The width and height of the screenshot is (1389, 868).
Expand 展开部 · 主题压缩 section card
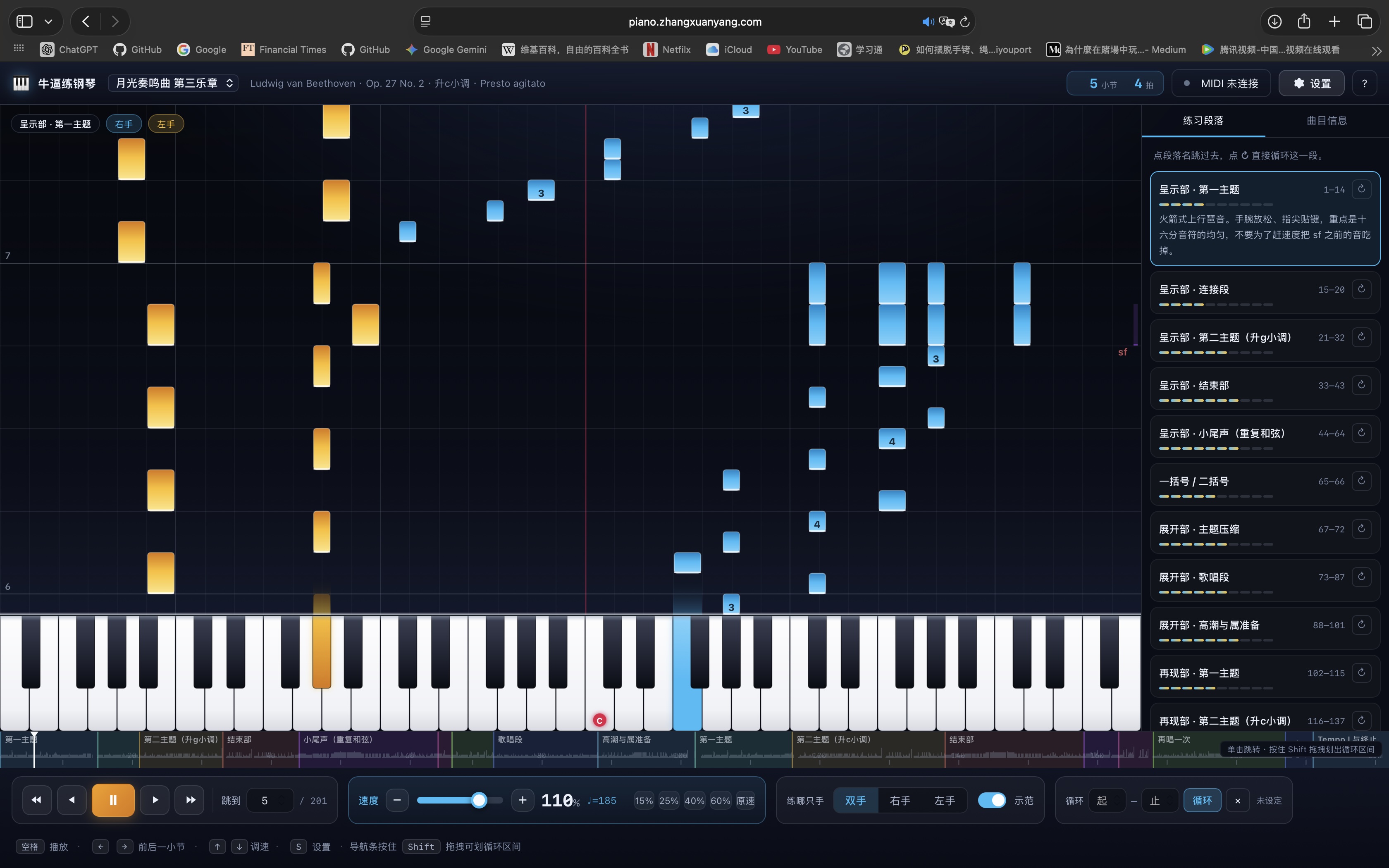pyautogui.click(x=1265, y=532)
